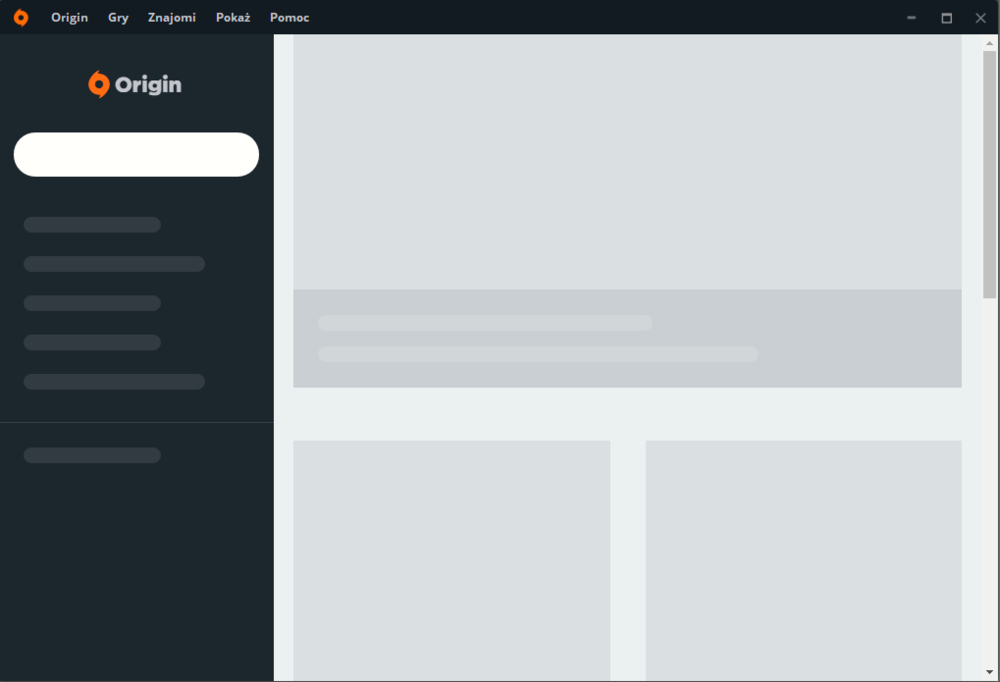Click the white search field in sidebar
This screenshot has height=682, width=1000.
(136, 154)
